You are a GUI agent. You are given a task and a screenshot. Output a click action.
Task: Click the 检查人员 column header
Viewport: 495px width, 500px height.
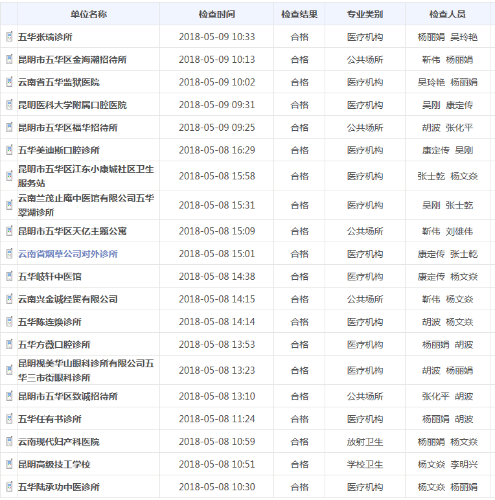coord(447,14)
